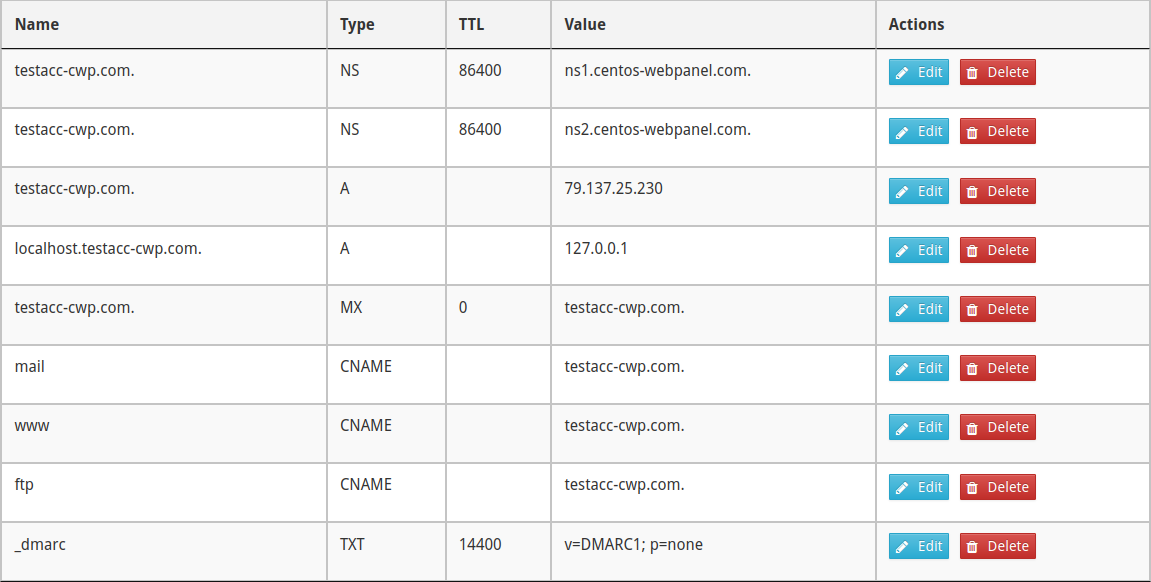Delete the MX record for testacc-cwp.com
The width and height of the screenshot is (1151, 582).
[997, 309]
